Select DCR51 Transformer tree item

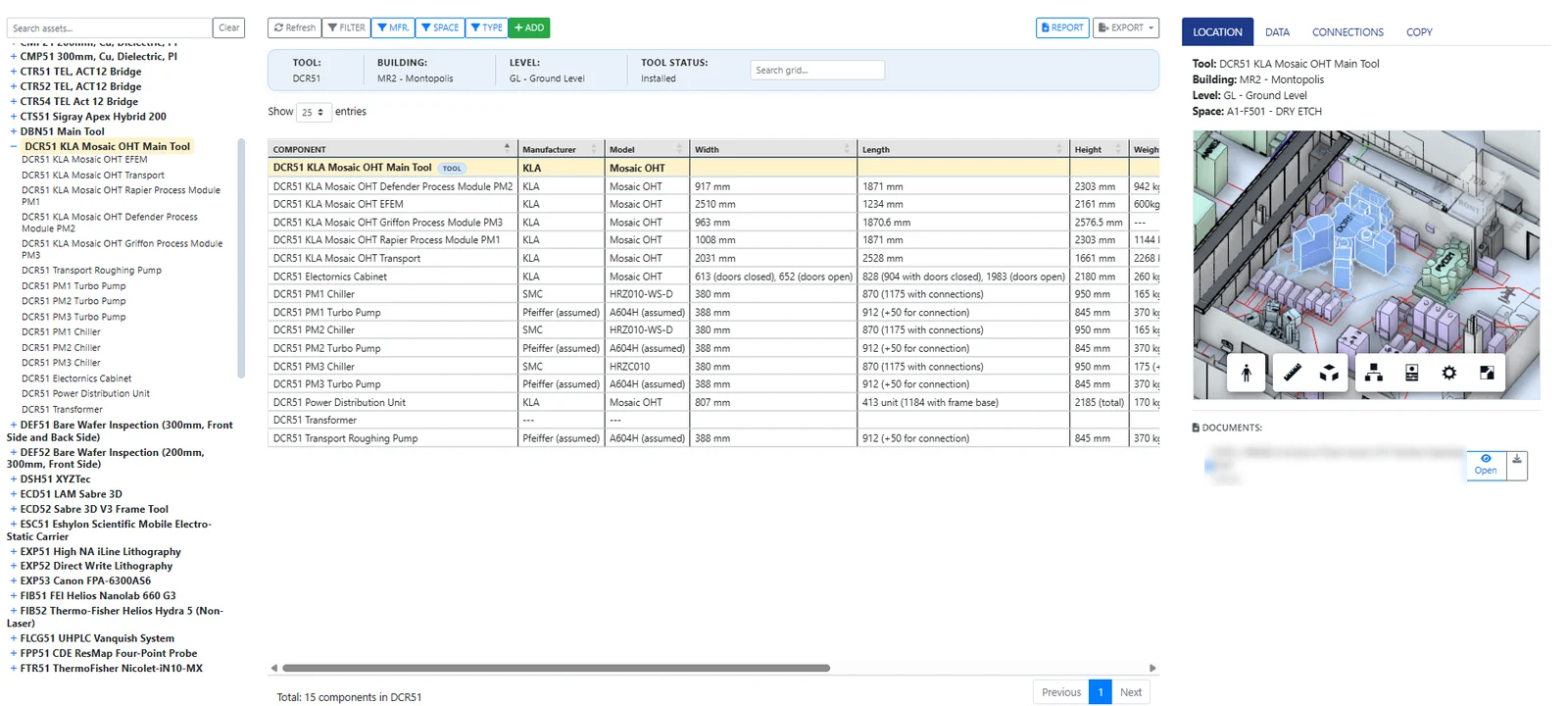(x=62, y=410)
